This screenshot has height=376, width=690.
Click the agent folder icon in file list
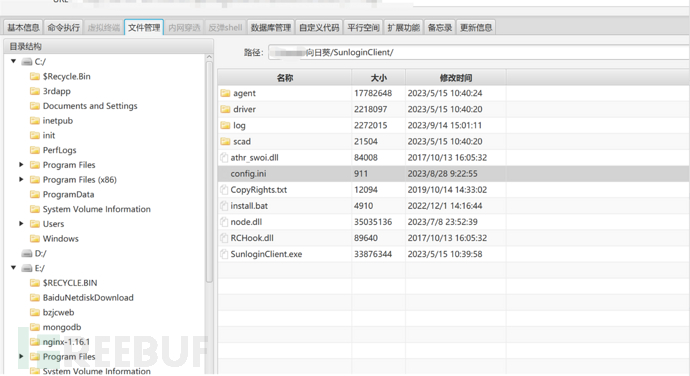(x=225, y=93)
